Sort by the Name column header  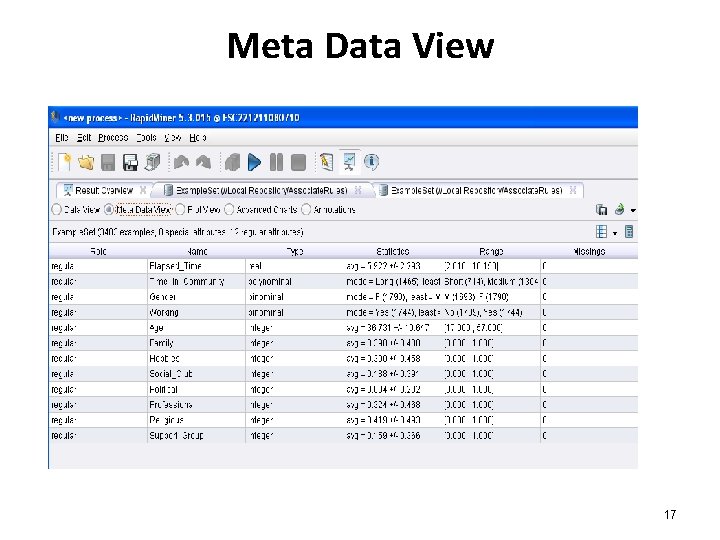197,252
